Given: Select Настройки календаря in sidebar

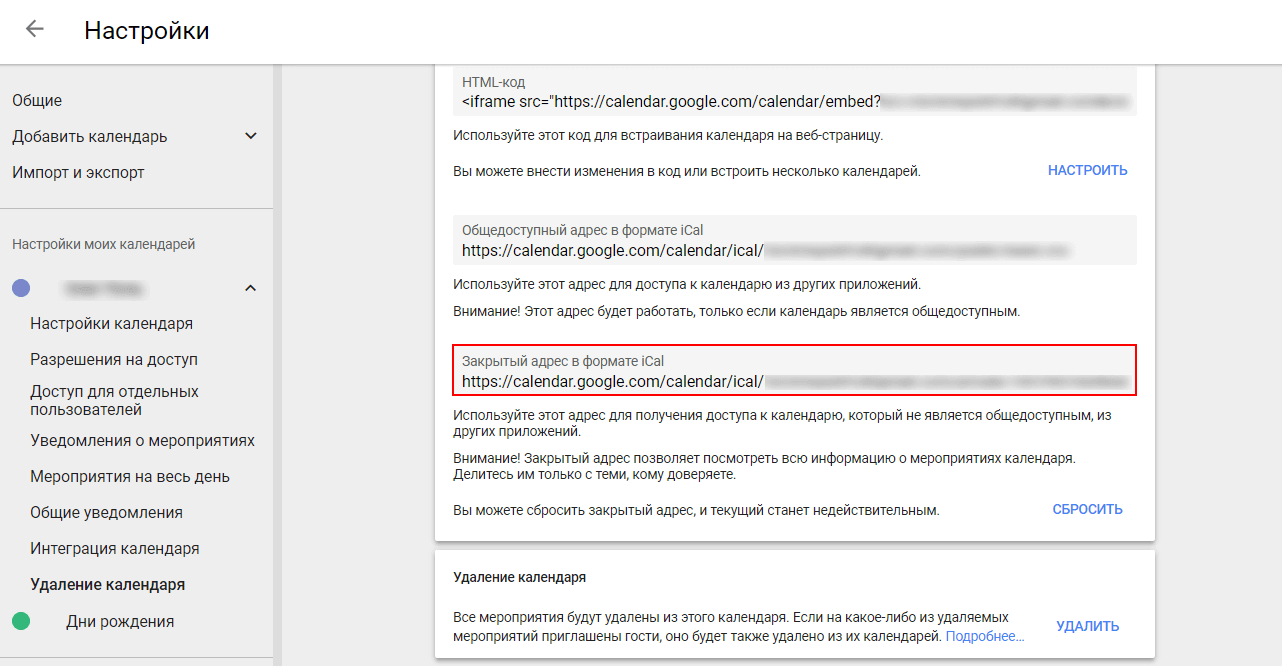Looking at the screenshot, I should (111, 323).
